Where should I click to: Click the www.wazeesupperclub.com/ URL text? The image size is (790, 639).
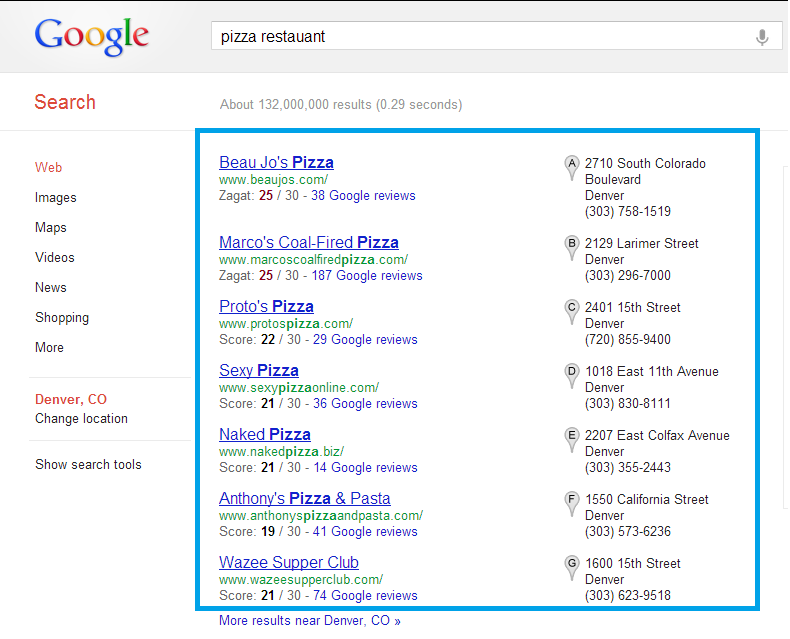(x=301, y=580)
